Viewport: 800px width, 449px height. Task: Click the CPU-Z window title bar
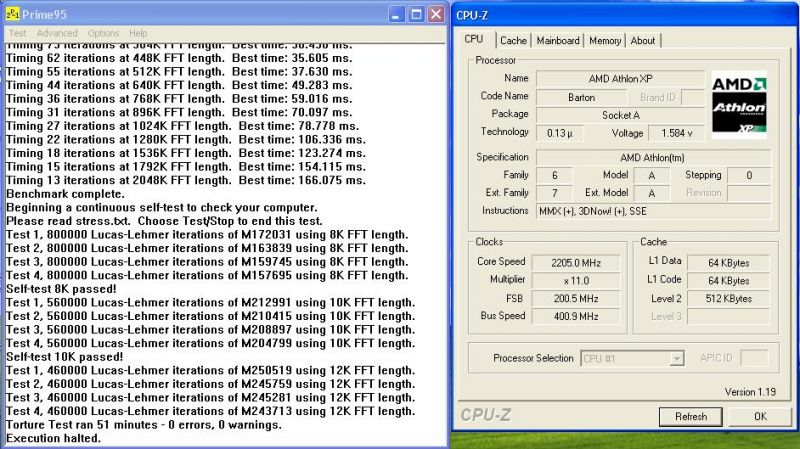(x=624, y=15)
